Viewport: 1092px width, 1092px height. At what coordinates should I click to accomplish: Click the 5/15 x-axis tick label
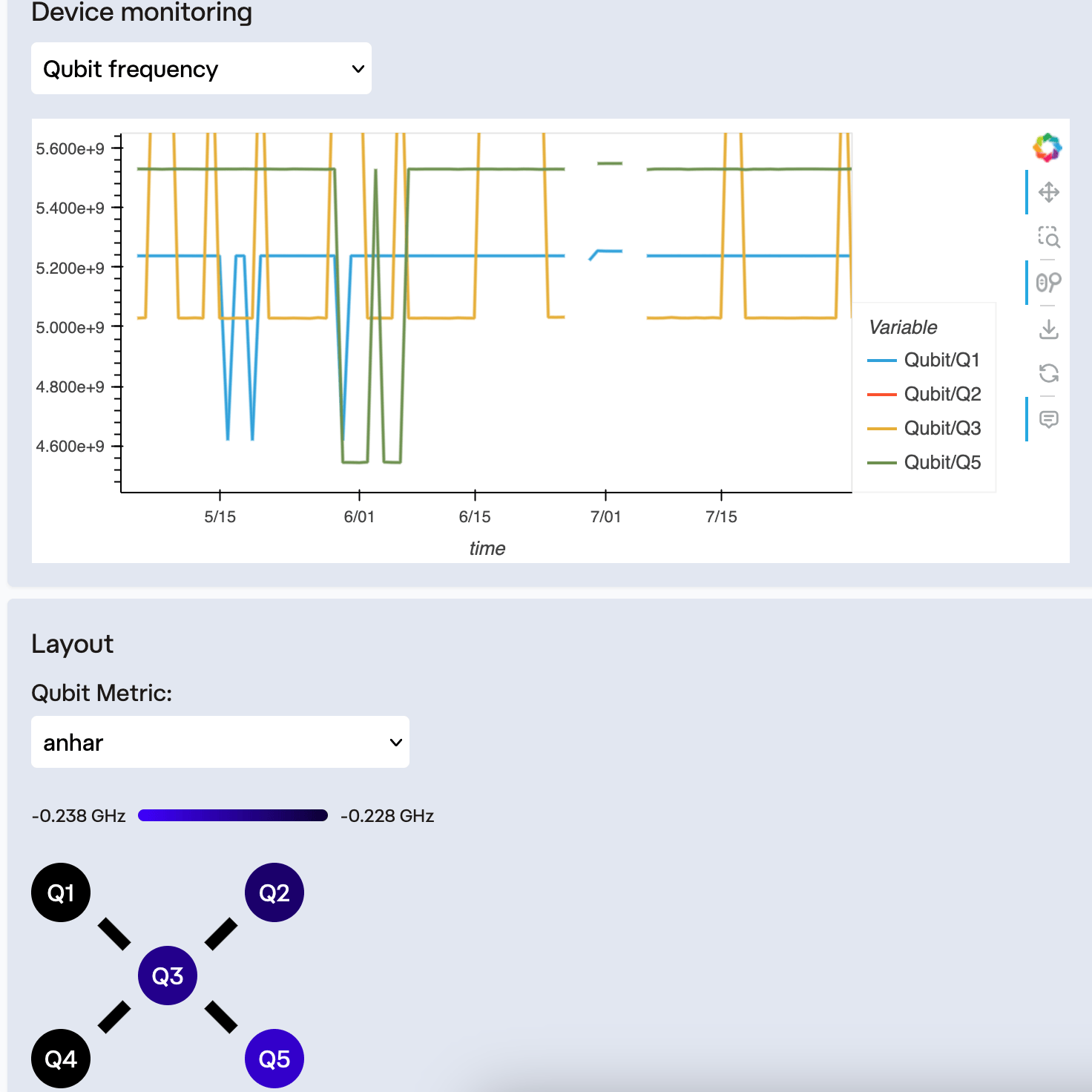click(220, 517)
